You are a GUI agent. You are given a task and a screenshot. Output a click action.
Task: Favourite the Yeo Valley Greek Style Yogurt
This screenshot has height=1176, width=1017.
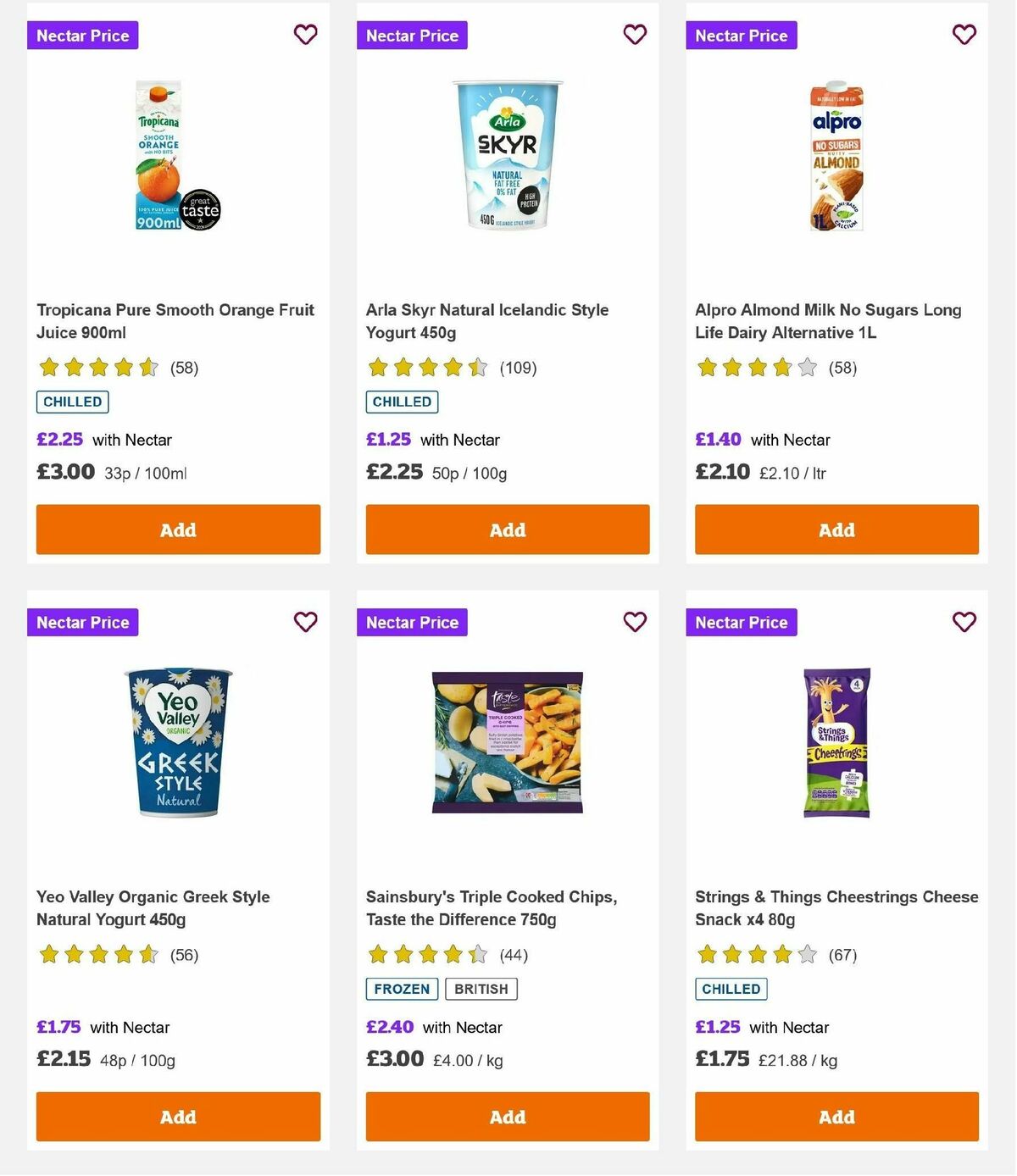(x=305, y=621)
